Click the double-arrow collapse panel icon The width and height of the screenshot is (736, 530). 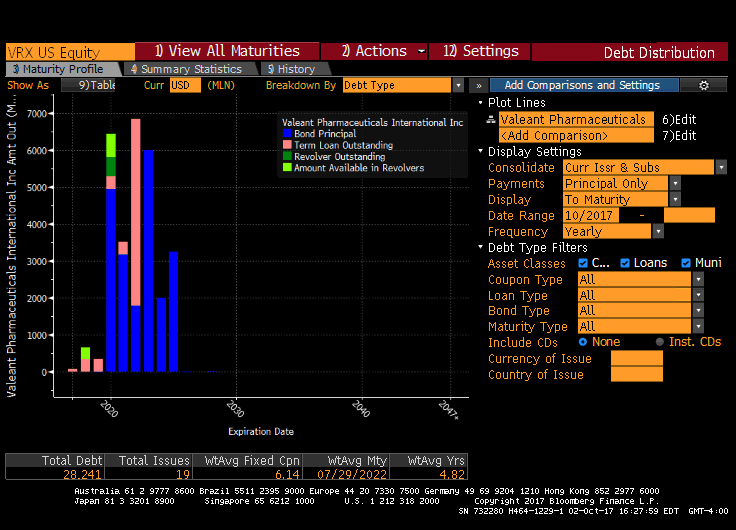pos(478,85)
